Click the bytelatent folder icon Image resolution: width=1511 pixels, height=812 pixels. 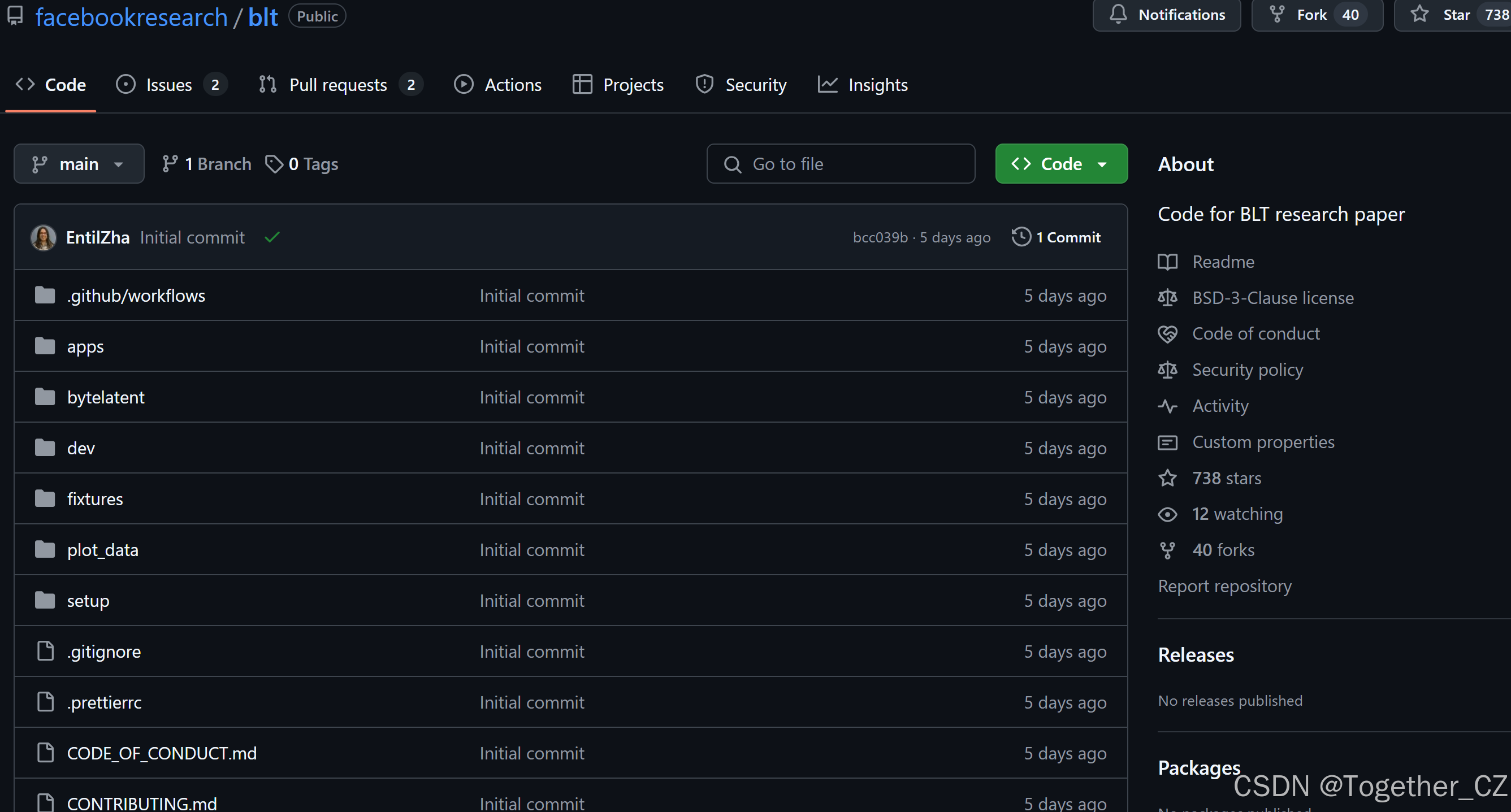pyautogui.click(x=45, y=397)
